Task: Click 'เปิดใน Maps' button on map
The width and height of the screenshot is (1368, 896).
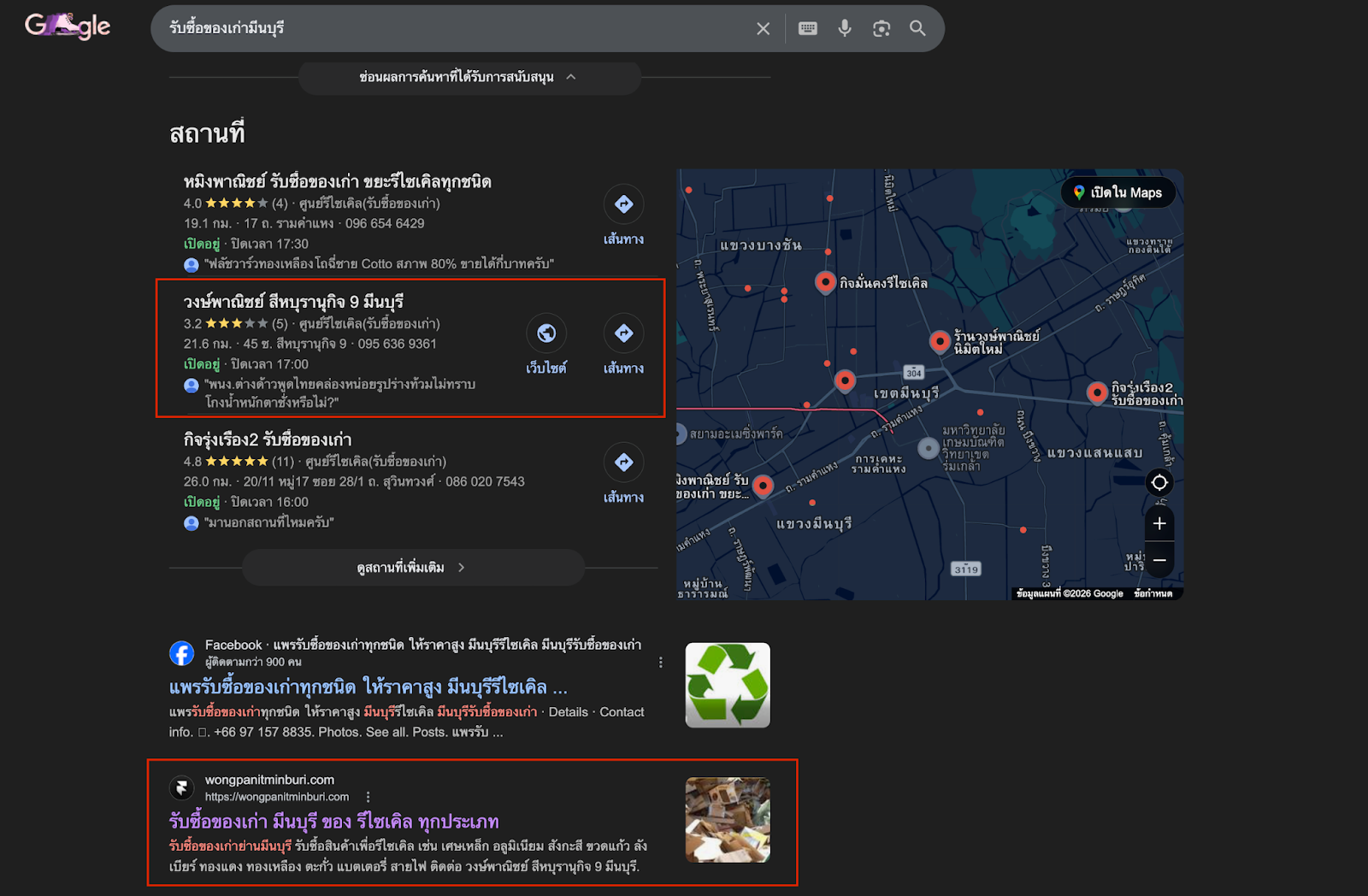Action: pyautogui.click(x=1118, y=192)
